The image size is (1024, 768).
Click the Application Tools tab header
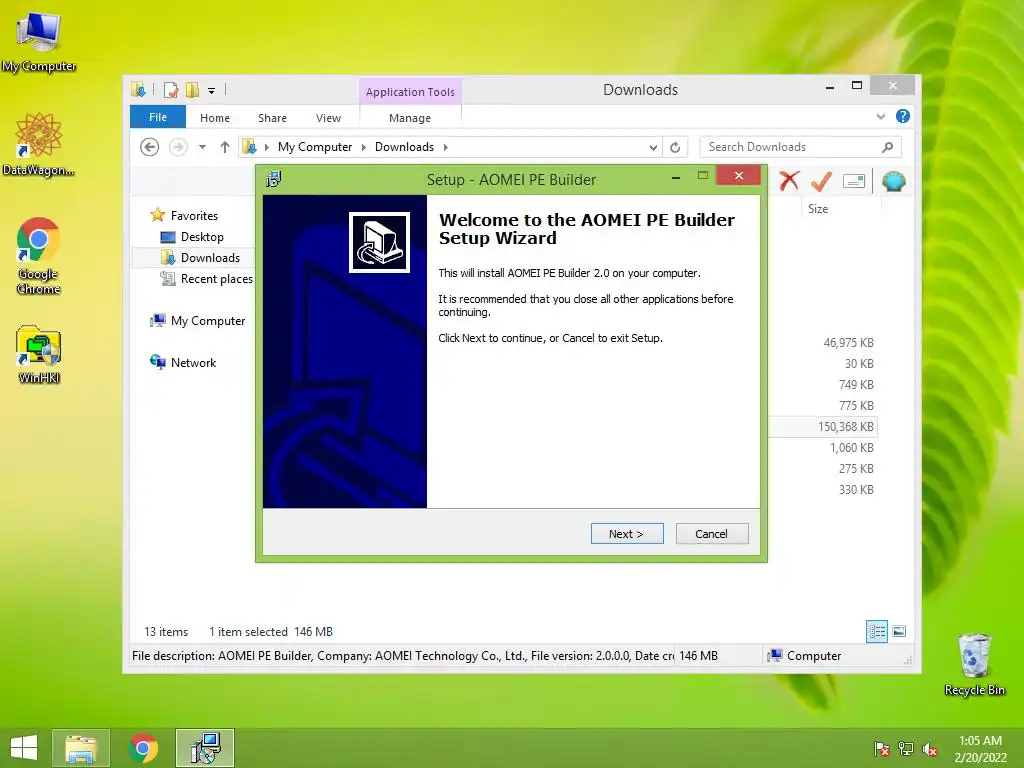[x=410, y=91]
